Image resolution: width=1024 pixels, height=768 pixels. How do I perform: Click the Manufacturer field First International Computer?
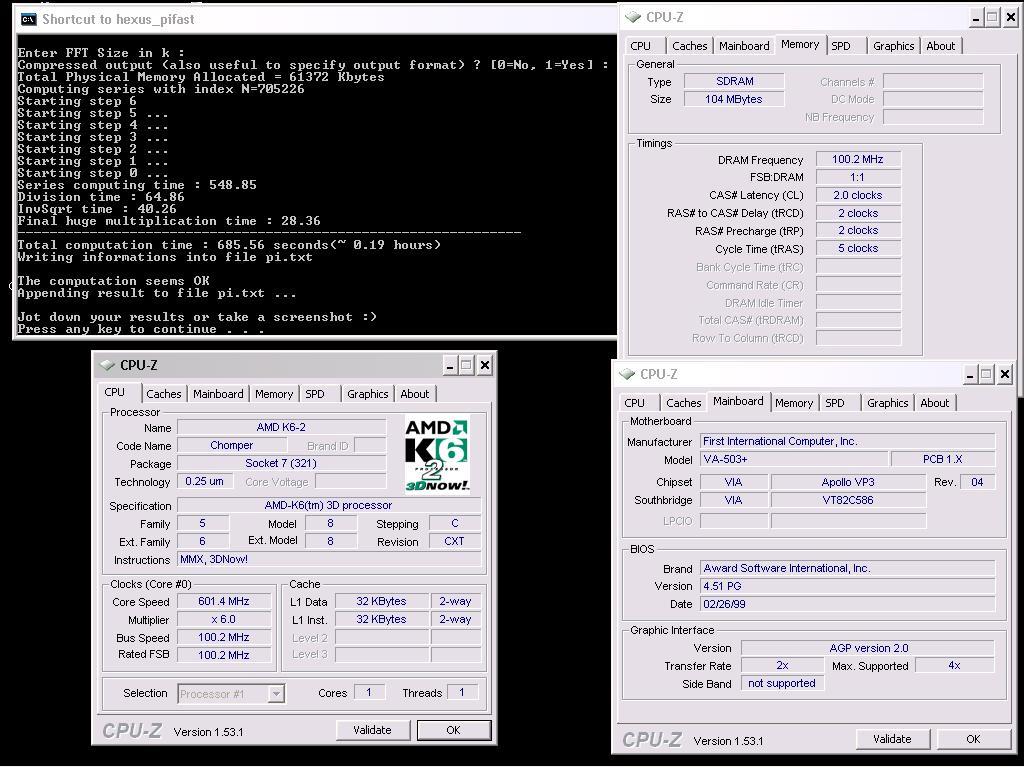[x=848, y=441]
